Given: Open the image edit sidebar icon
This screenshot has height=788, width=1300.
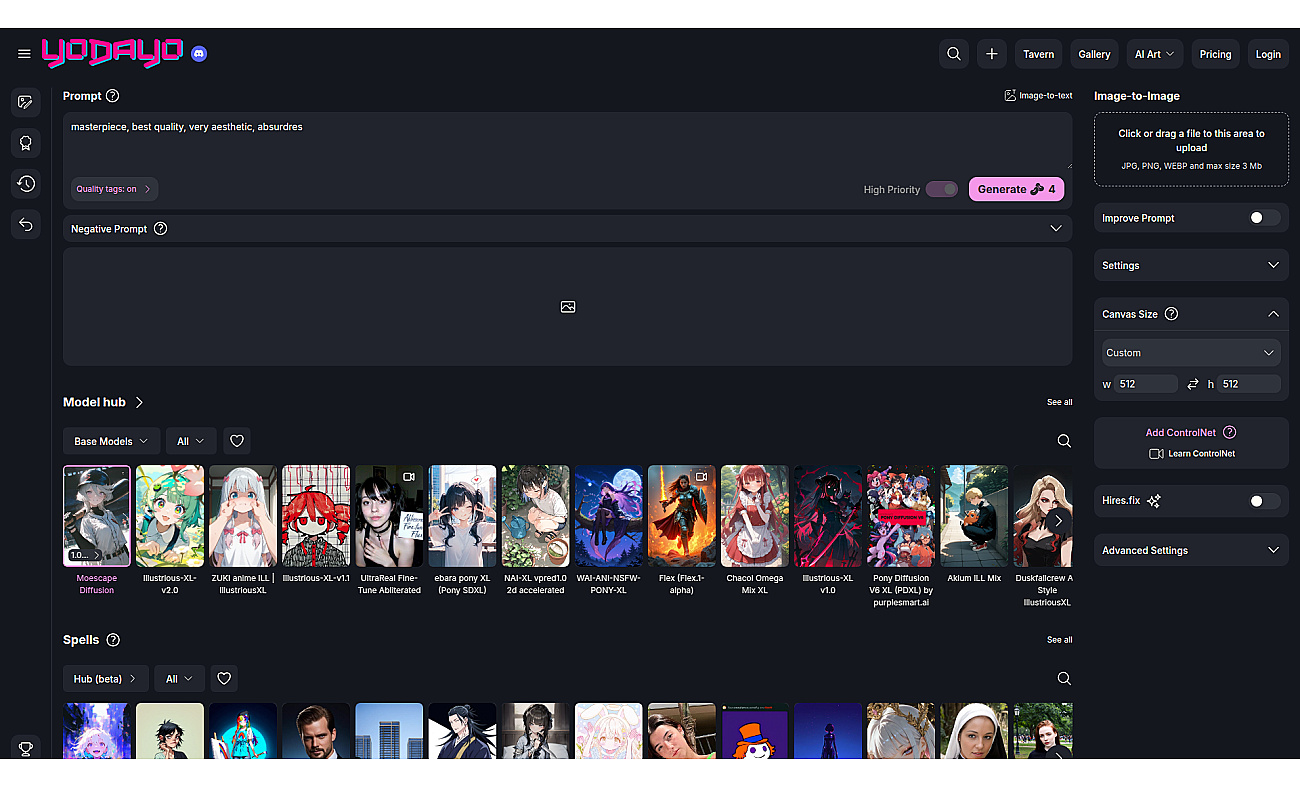Looking at the screenshot, I should [26, 102].
